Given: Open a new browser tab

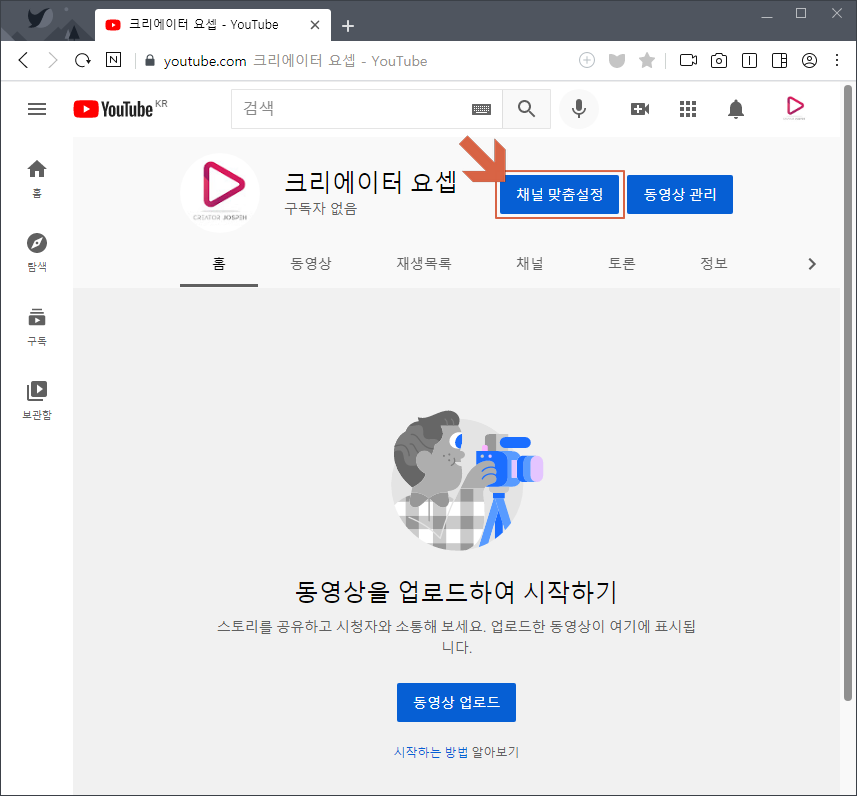Looking at the screenshot, I should 348,26.
